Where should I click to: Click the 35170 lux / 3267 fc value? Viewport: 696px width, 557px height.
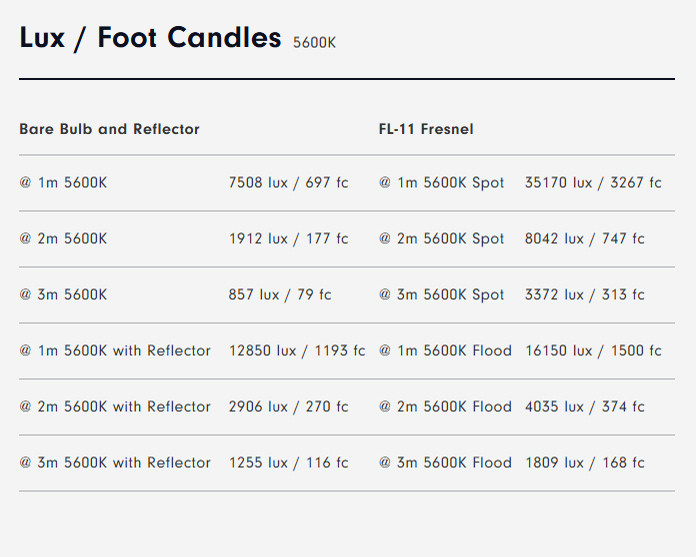(x=593, y=182)
